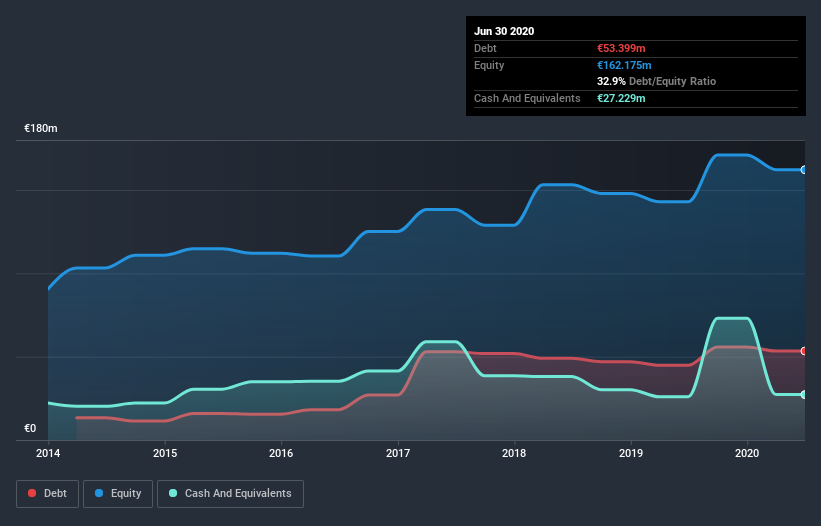
Task: Click the Debt row label in tooltip
Action: (485, 49)
